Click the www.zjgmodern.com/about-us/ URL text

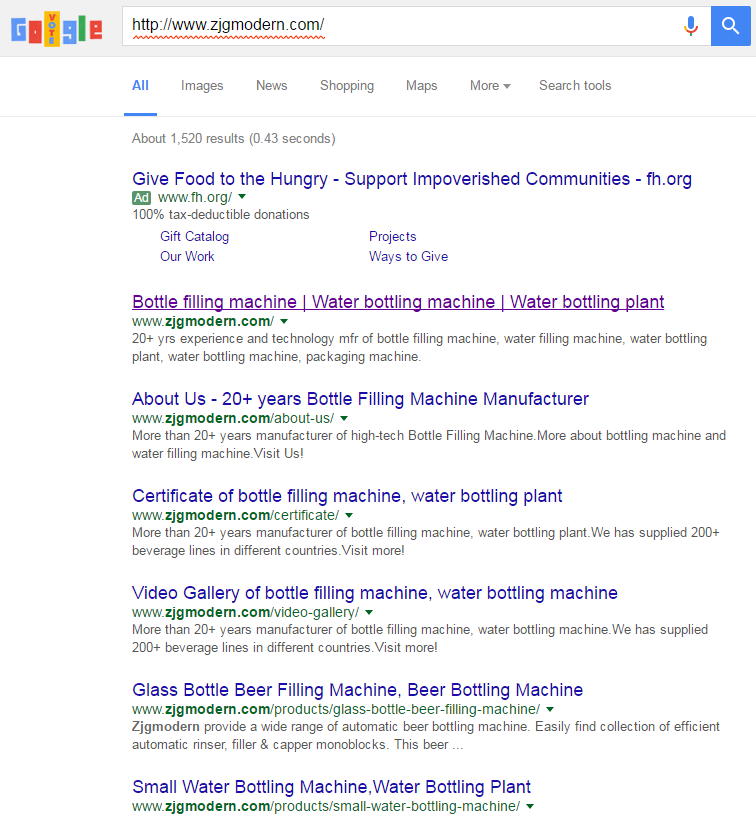[233, 418]
